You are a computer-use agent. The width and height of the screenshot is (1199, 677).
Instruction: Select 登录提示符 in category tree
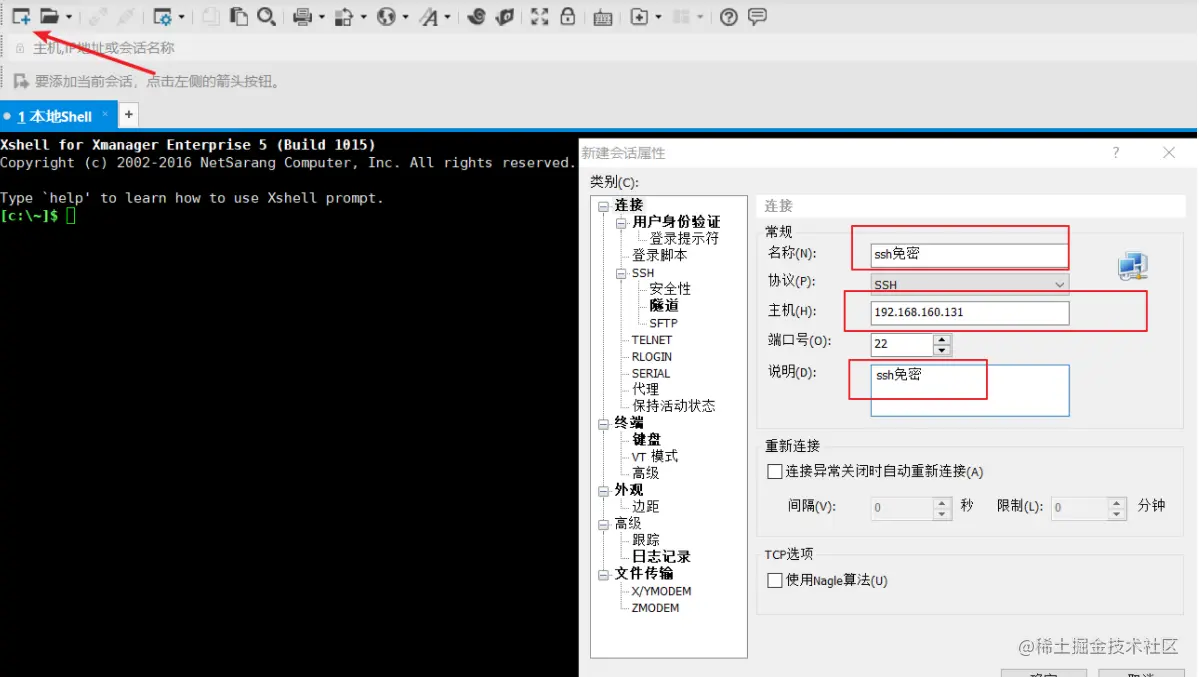pyautogui.click(x=684, y=239)
